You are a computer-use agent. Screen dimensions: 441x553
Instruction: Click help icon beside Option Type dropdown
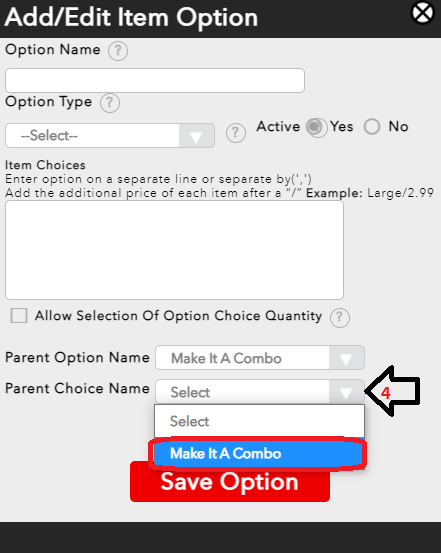click(236, 133)
